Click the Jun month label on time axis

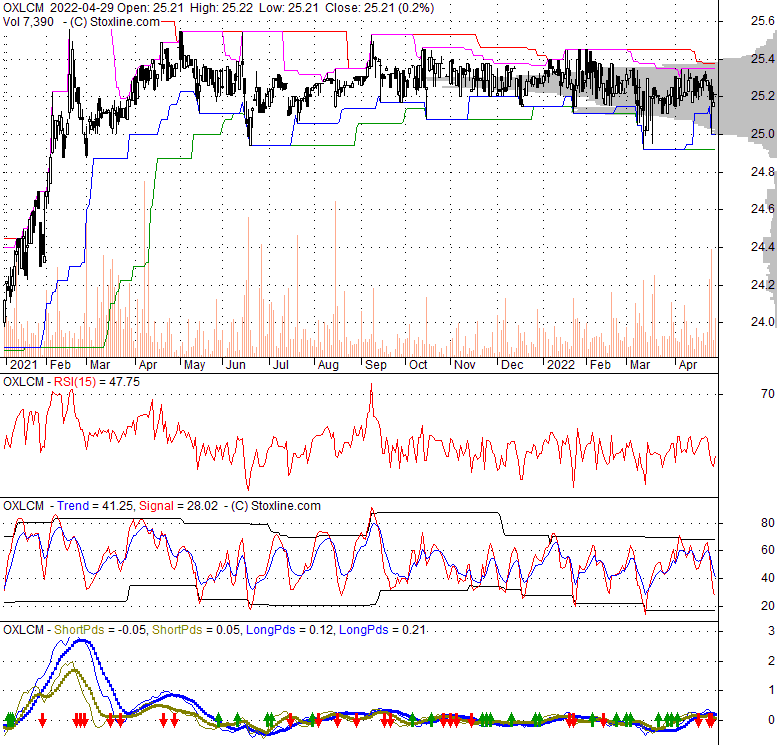[236, 365]
